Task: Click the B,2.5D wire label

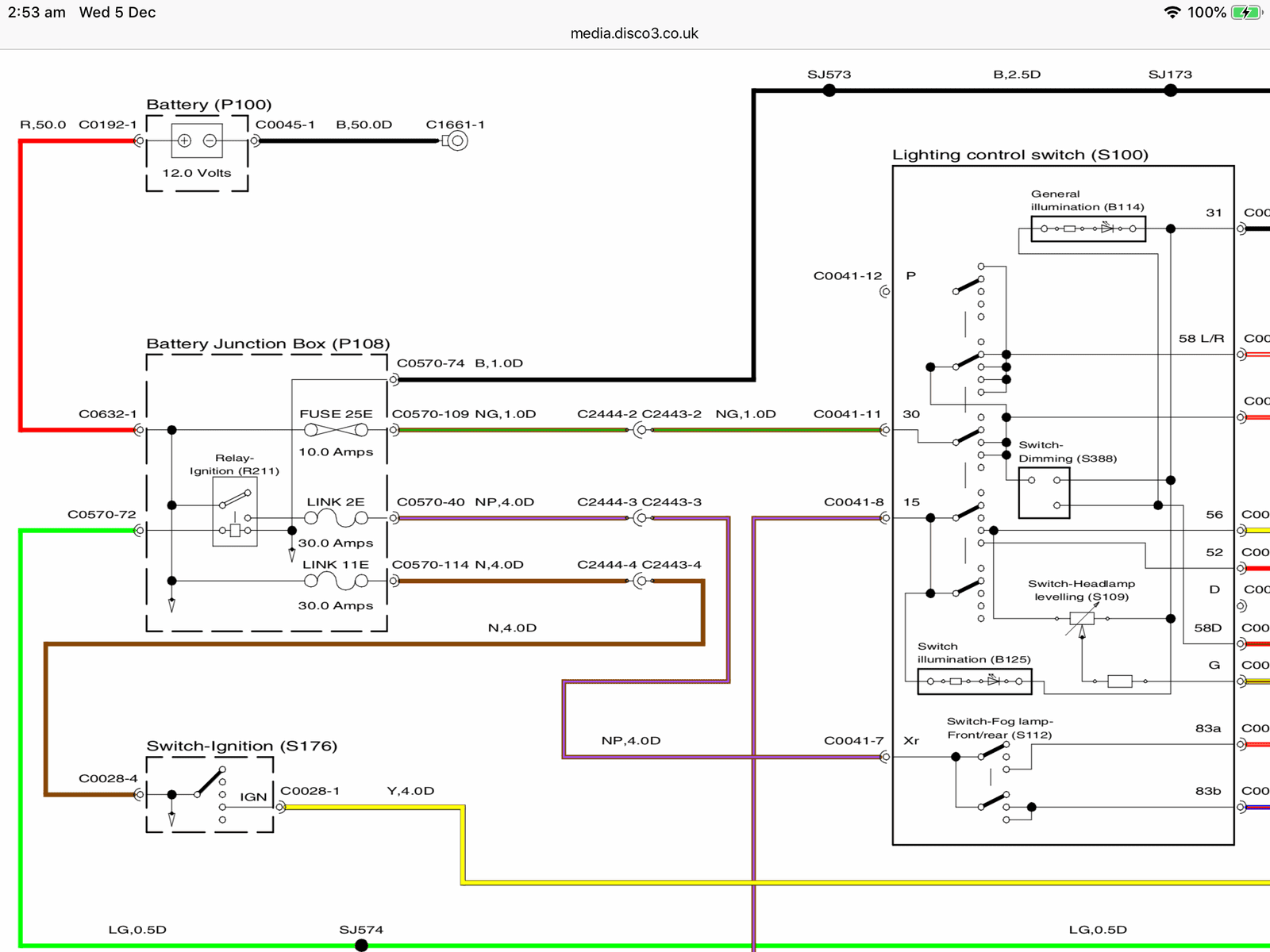Action: 1017,75
